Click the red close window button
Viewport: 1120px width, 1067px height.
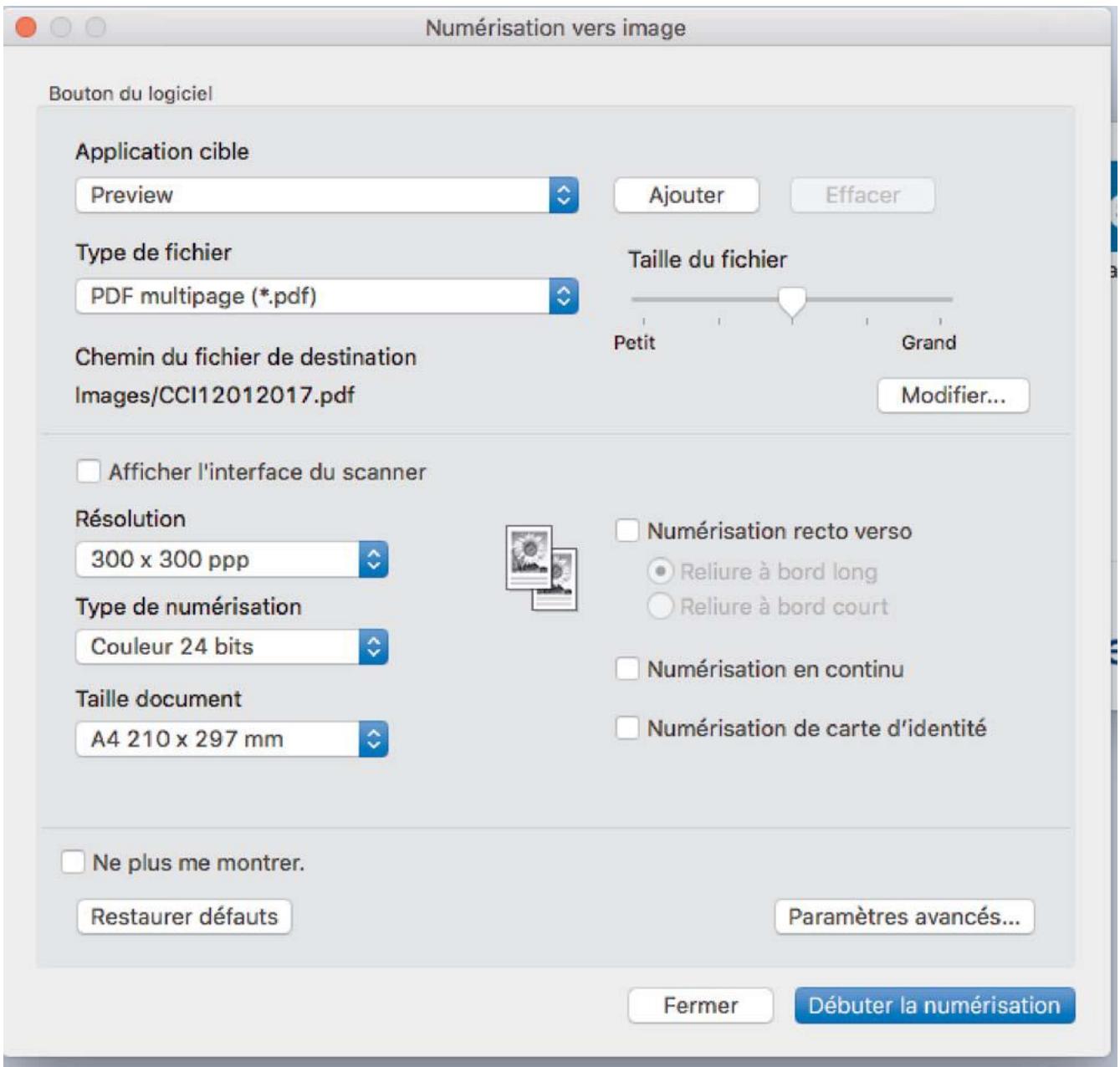[x=26, y=28]
